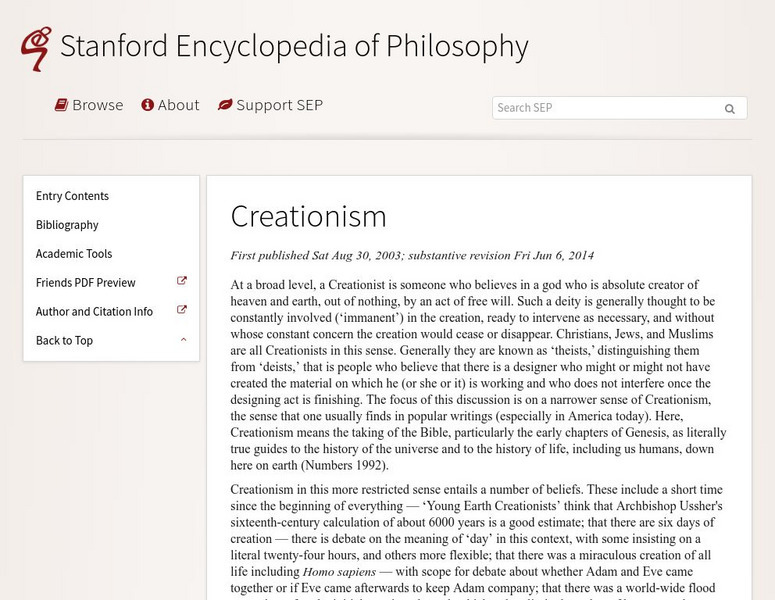Jump Back to Top of page
775x600 pixels.
(64, 341)
